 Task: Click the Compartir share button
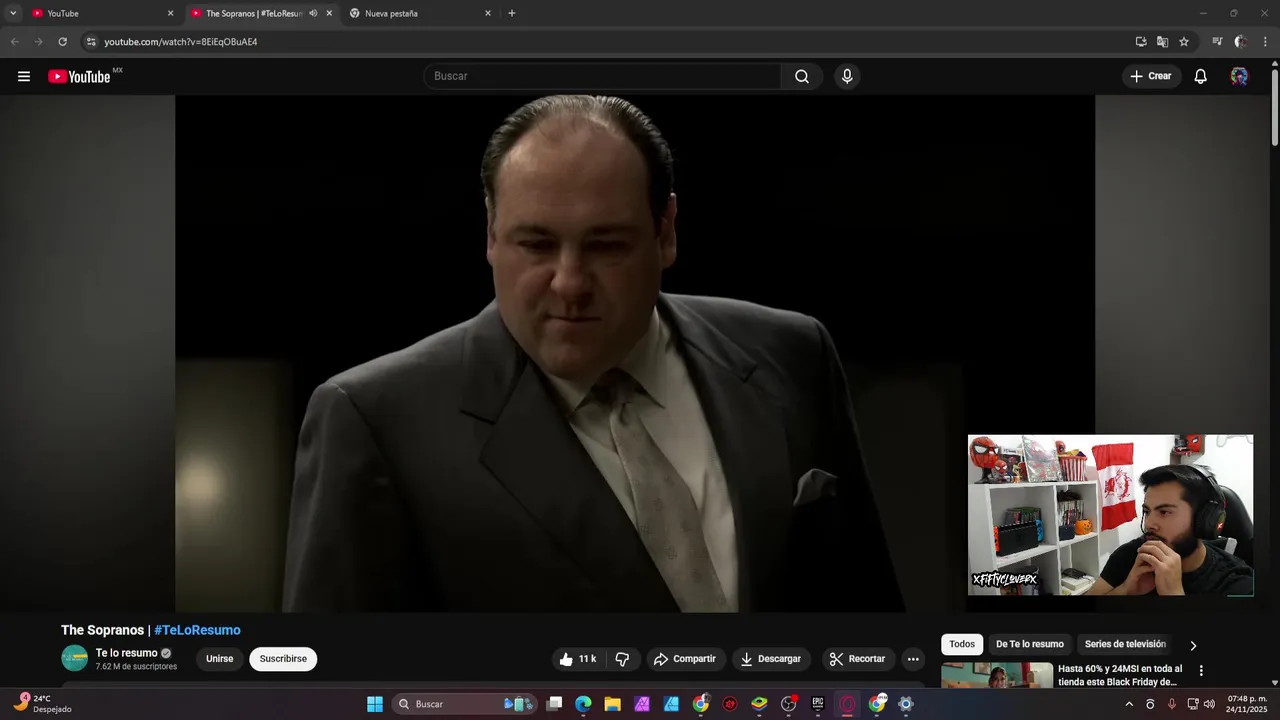(x=685, y=659)
